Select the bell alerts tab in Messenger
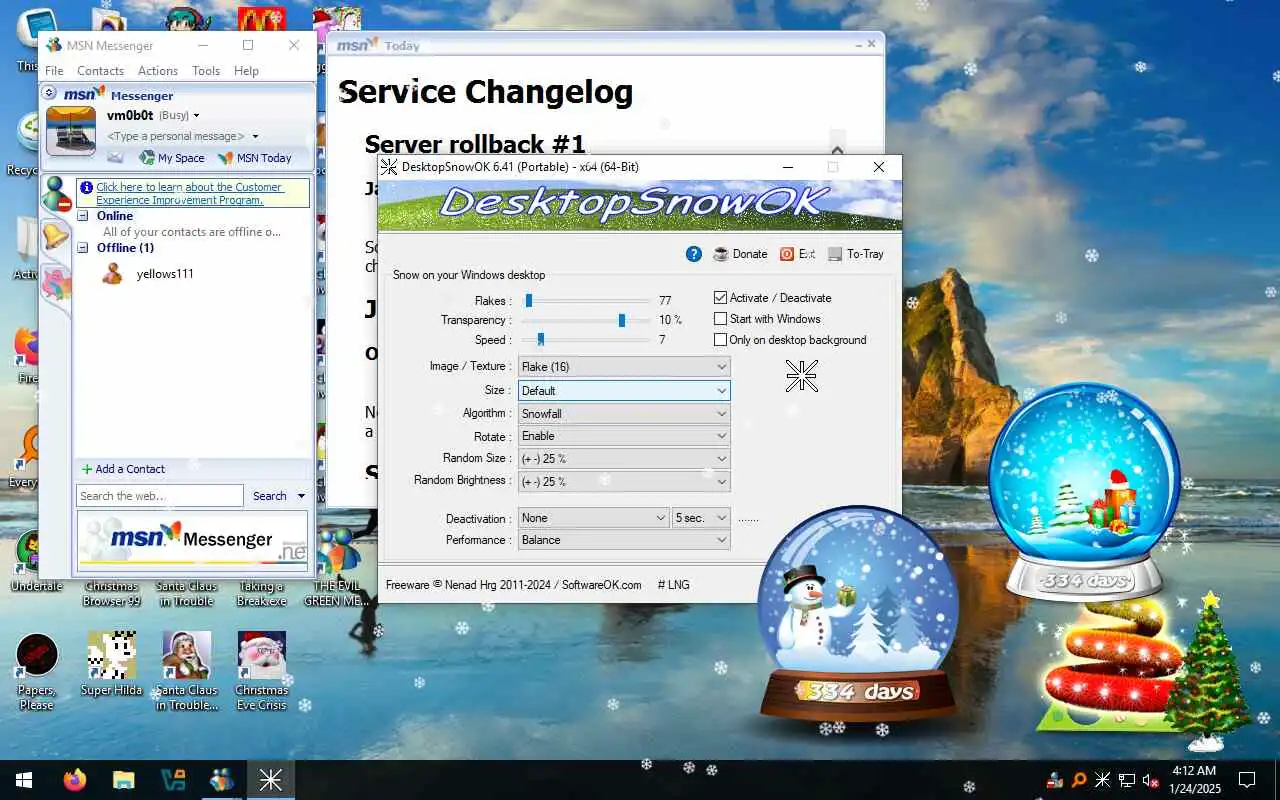Image resolution: width=1280 pixels, height=800 pixels. coord(55,237)
